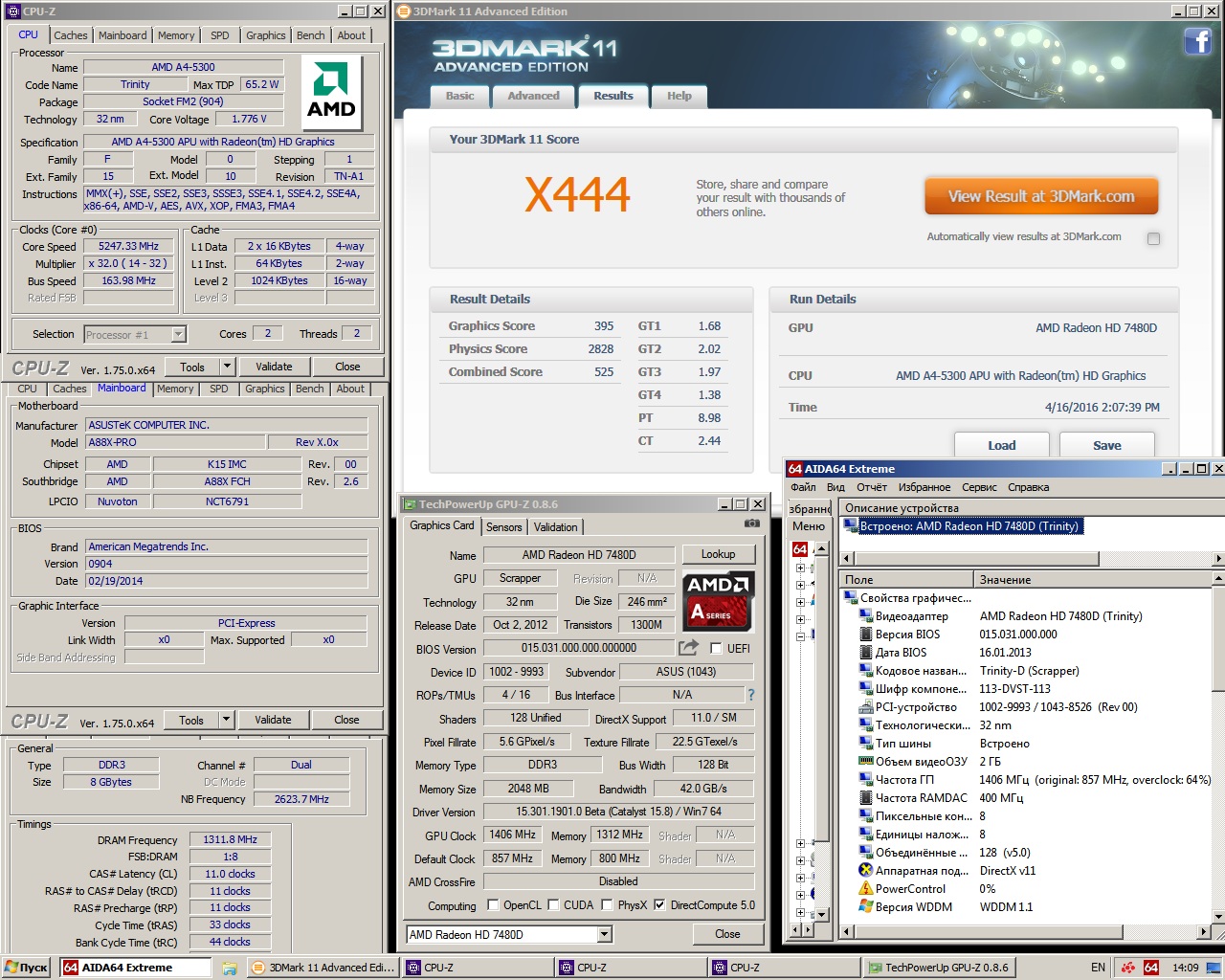1225x980 pixels.
Task: Open the Caches tab in CPU-Z processor window
Action: click(x=71, y=35)
